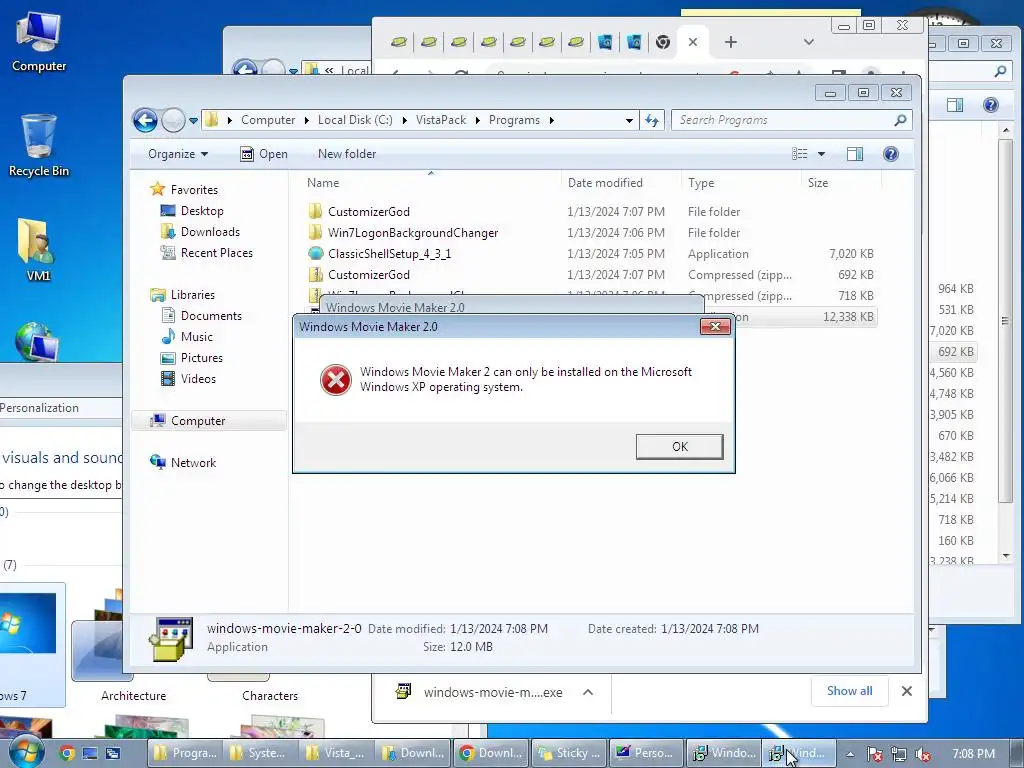Select the CustomizerGod file folder row
Image resolution: width=1024 pixels, height=768 pixels.
591,212
